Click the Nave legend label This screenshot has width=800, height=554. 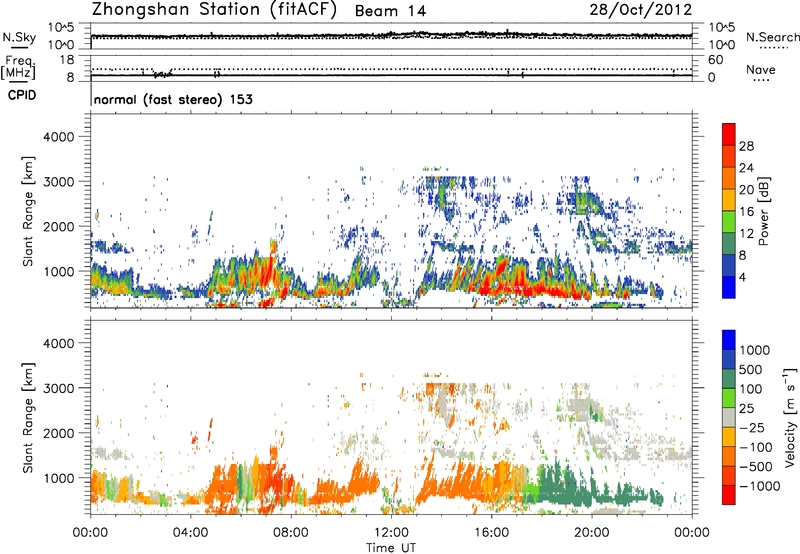[761, 69]
